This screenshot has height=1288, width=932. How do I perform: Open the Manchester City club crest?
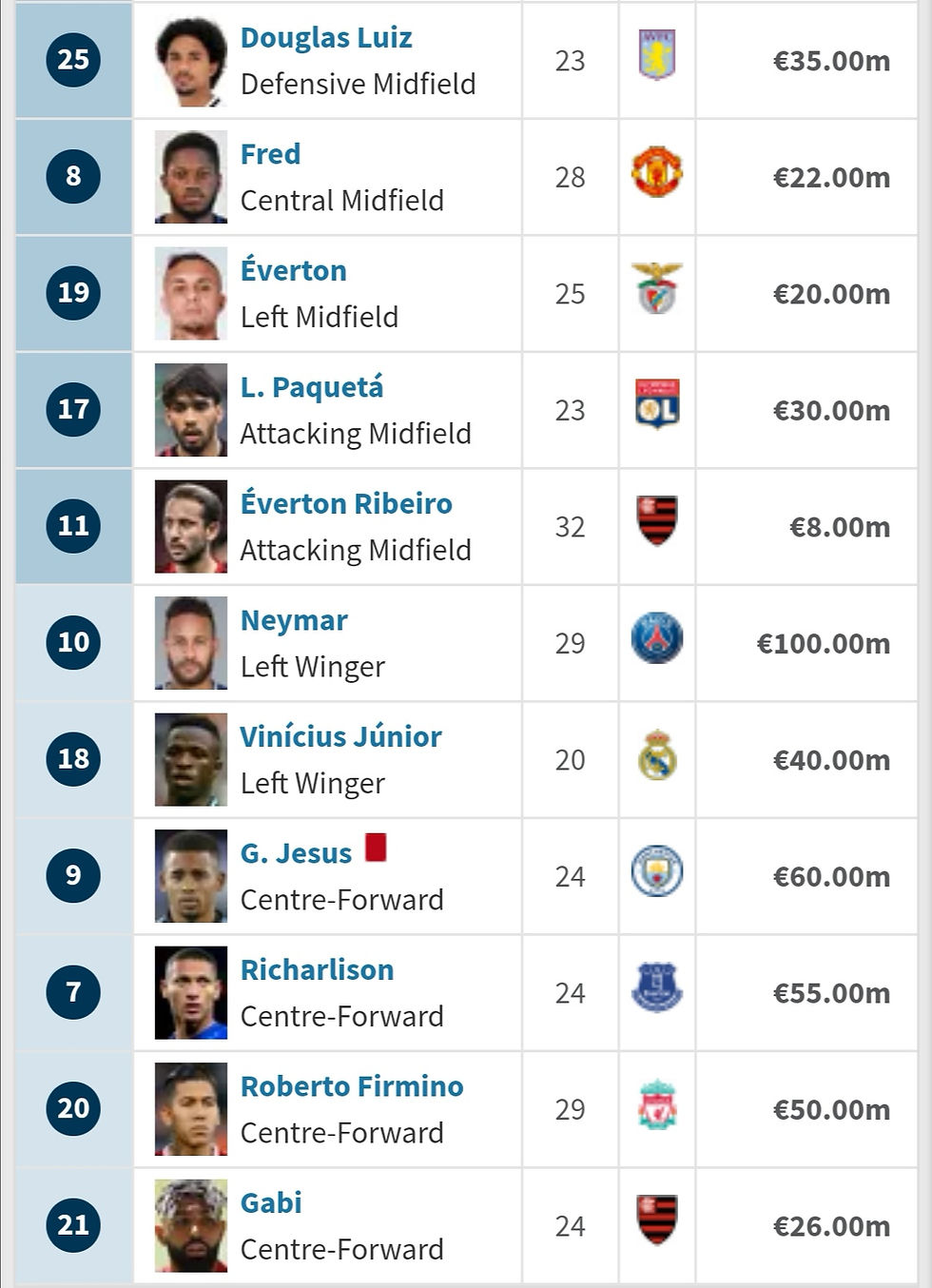[x=657, y=871]
